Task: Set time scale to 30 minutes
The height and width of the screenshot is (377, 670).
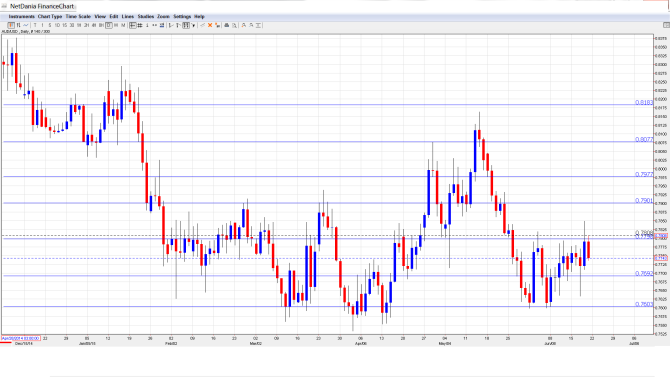Action: [x=72, y=26]
